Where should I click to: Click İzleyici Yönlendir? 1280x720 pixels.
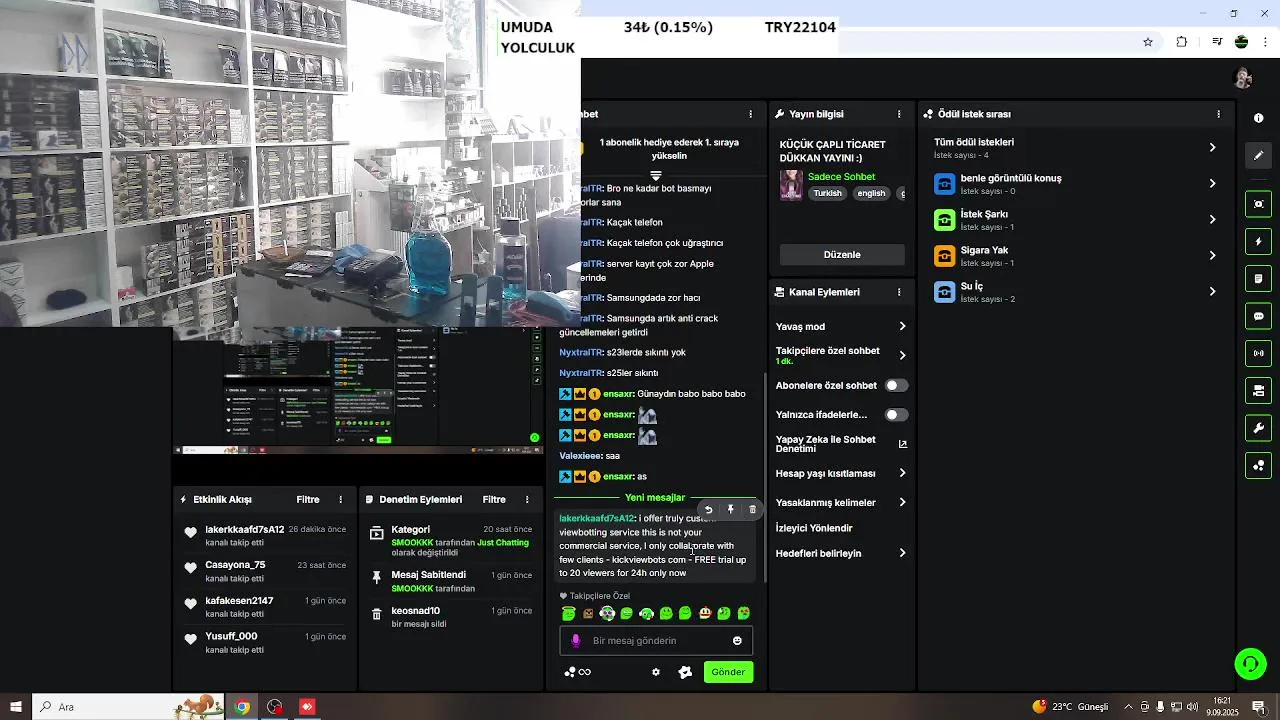point(814,528)
